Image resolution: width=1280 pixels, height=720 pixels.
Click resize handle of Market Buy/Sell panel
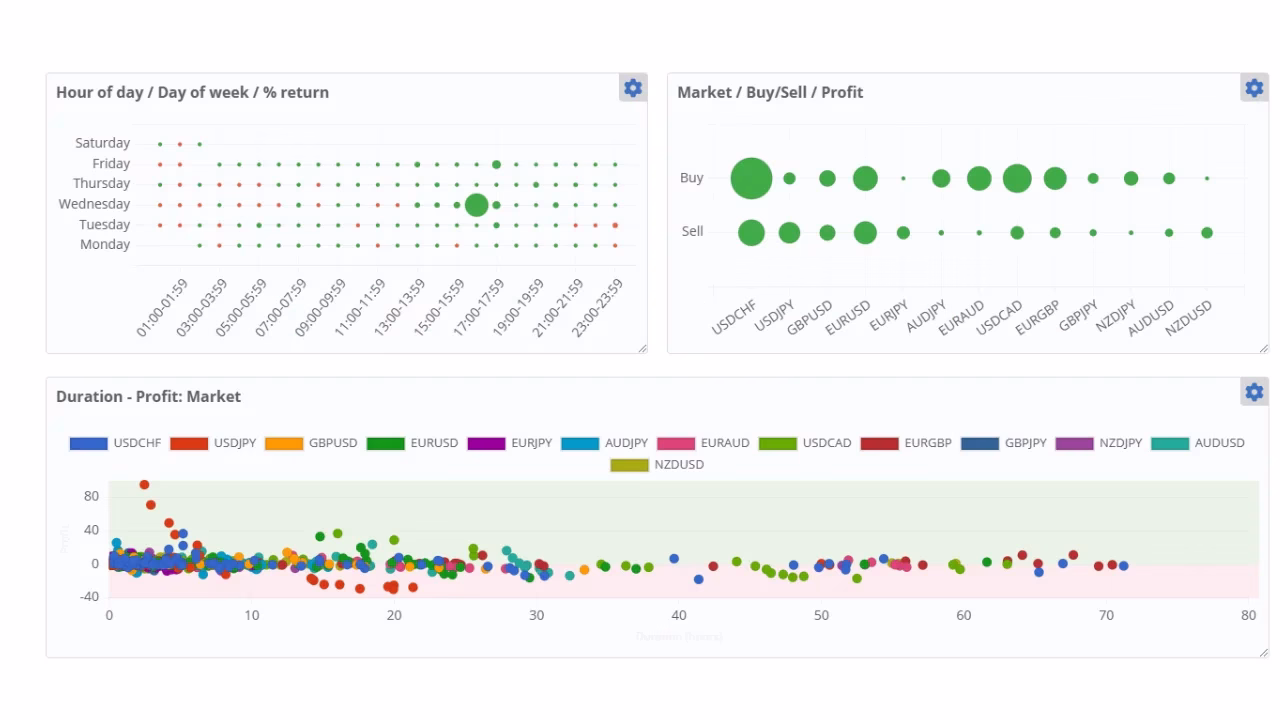(1263, 348)
